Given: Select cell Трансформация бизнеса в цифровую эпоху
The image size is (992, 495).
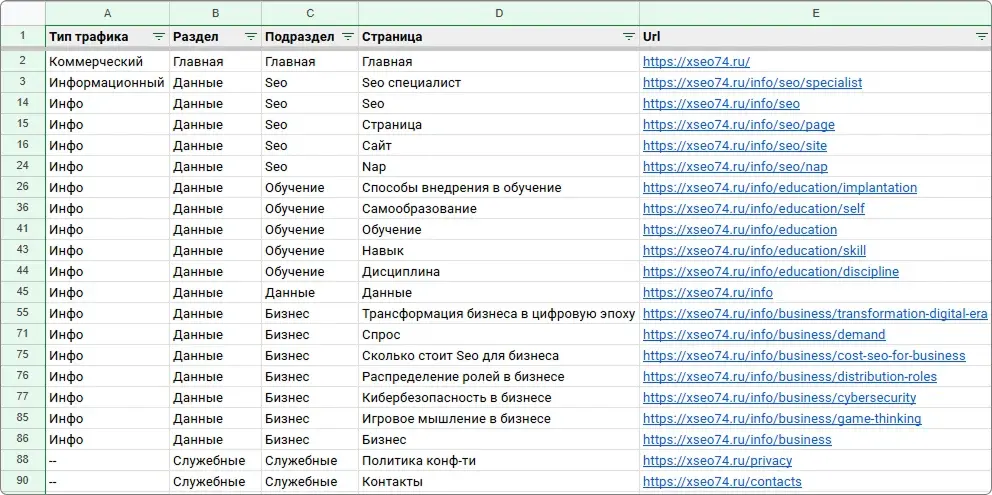Looking at the screenshot, I should coord(499,314).
